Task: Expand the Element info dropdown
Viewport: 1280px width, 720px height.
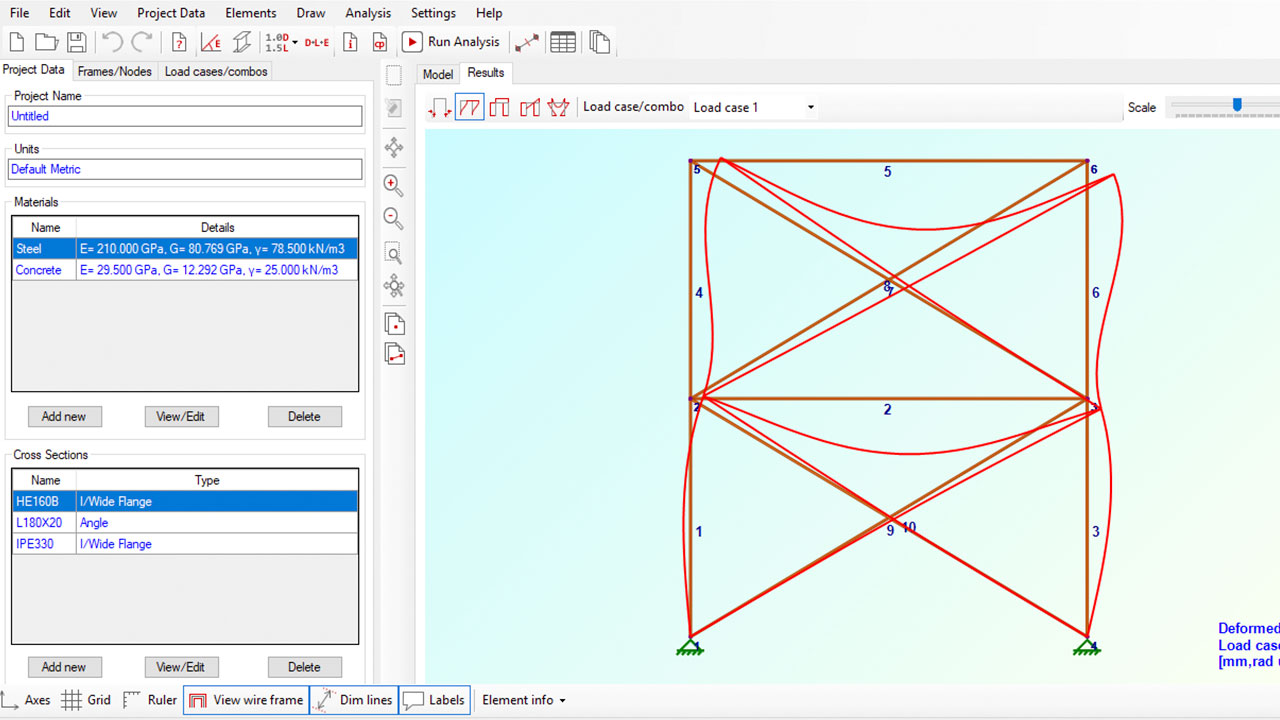Action: tap(524, 700)
